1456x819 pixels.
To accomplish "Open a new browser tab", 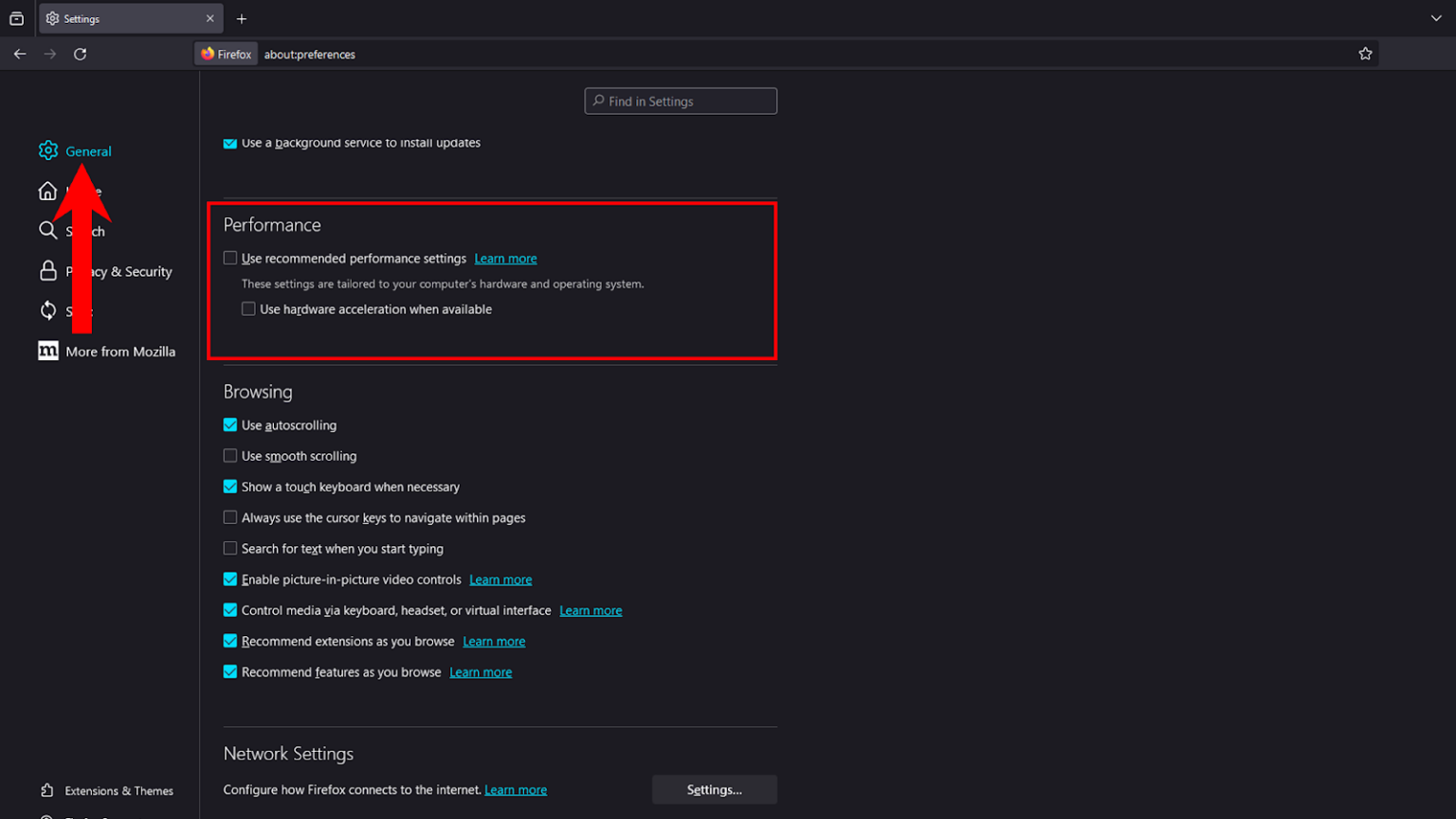I will [x=242, y=18].
